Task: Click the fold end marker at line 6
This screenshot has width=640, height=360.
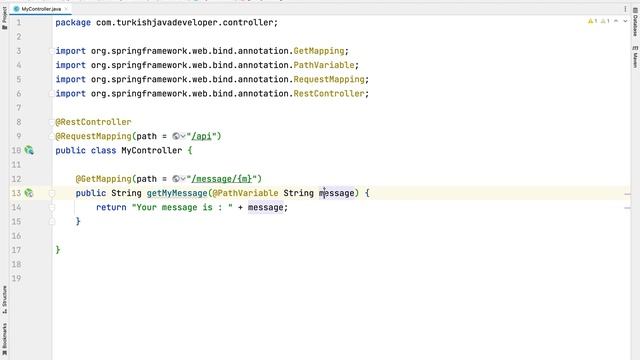Action: (52, 94)
